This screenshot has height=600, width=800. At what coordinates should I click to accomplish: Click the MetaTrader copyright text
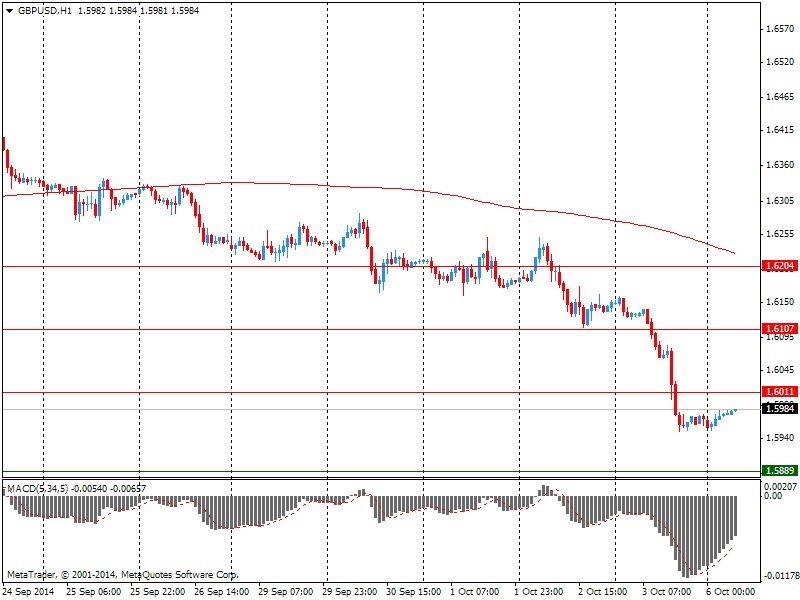tap(122, 575)
